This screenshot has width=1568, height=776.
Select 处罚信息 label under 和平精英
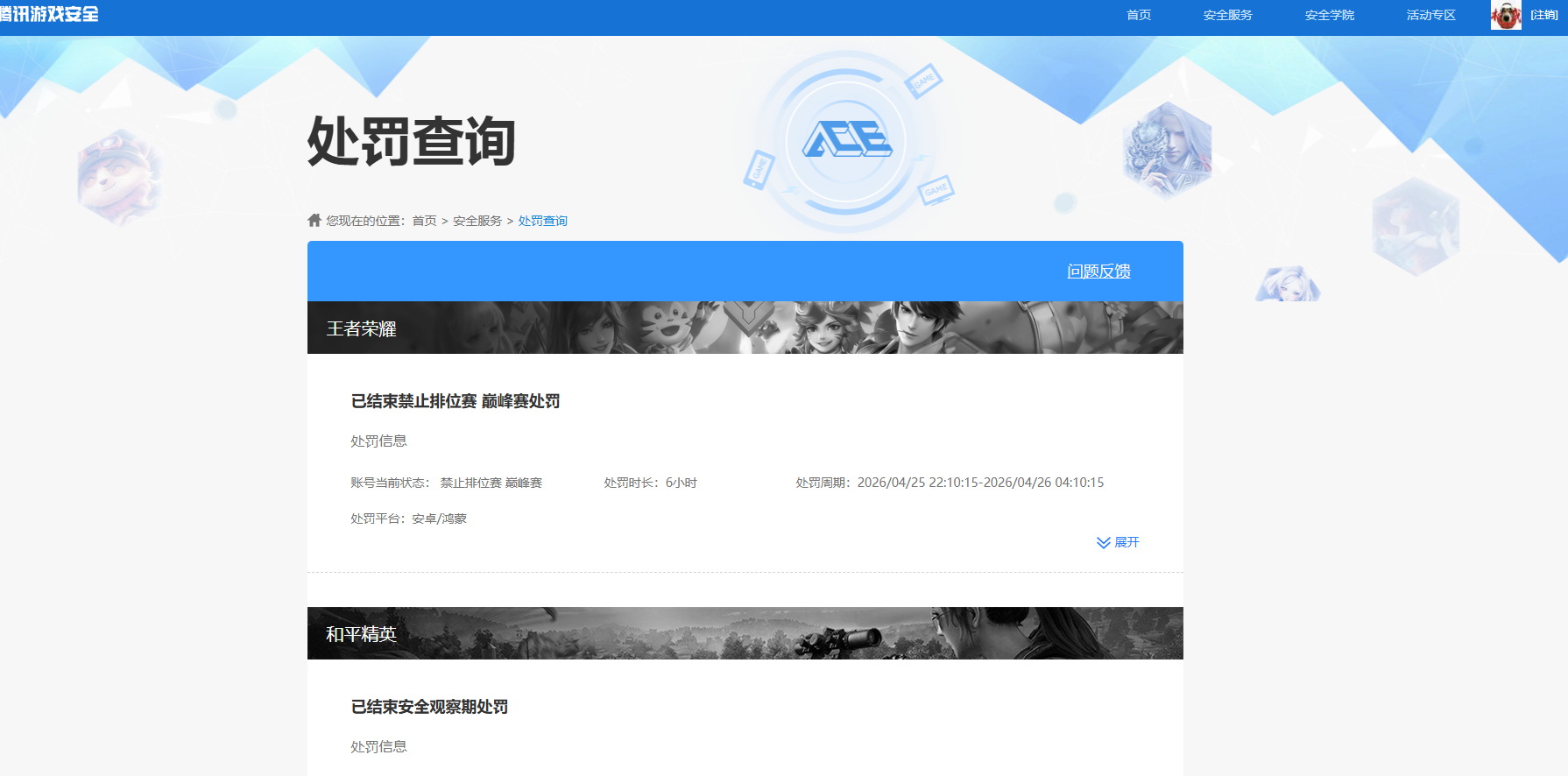[378, 746]
